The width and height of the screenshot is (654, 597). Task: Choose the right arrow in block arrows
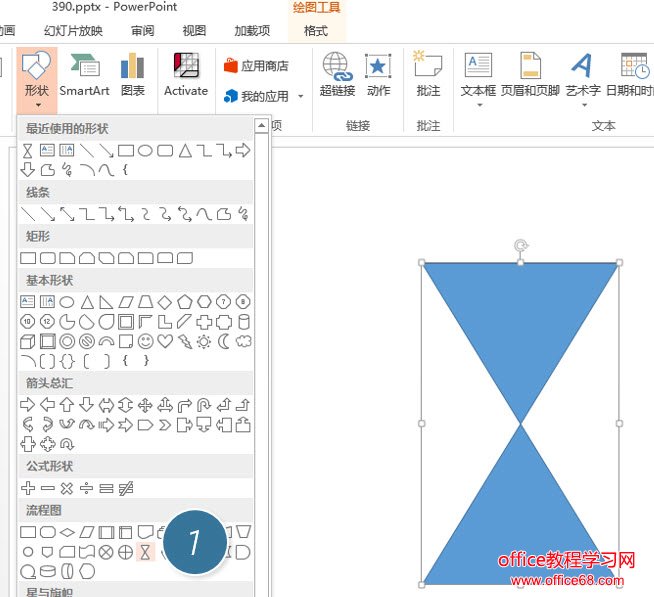[x=28, y=405]
